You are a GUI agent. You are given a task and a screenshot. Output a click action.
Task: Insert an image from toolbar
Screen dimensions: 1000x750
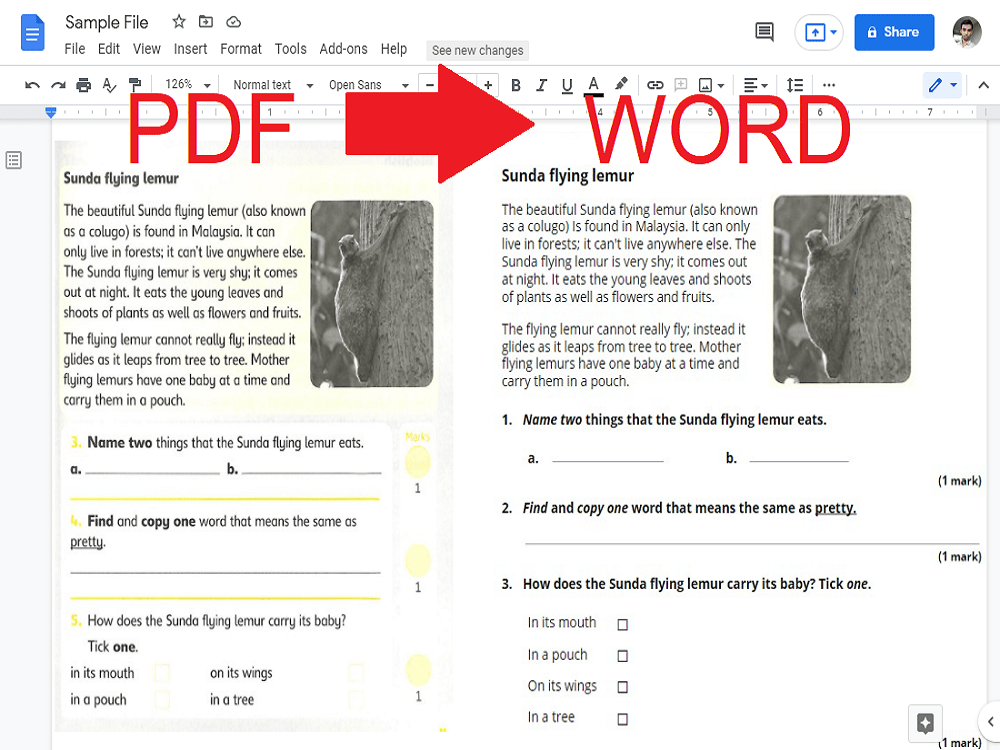(705, 85)
